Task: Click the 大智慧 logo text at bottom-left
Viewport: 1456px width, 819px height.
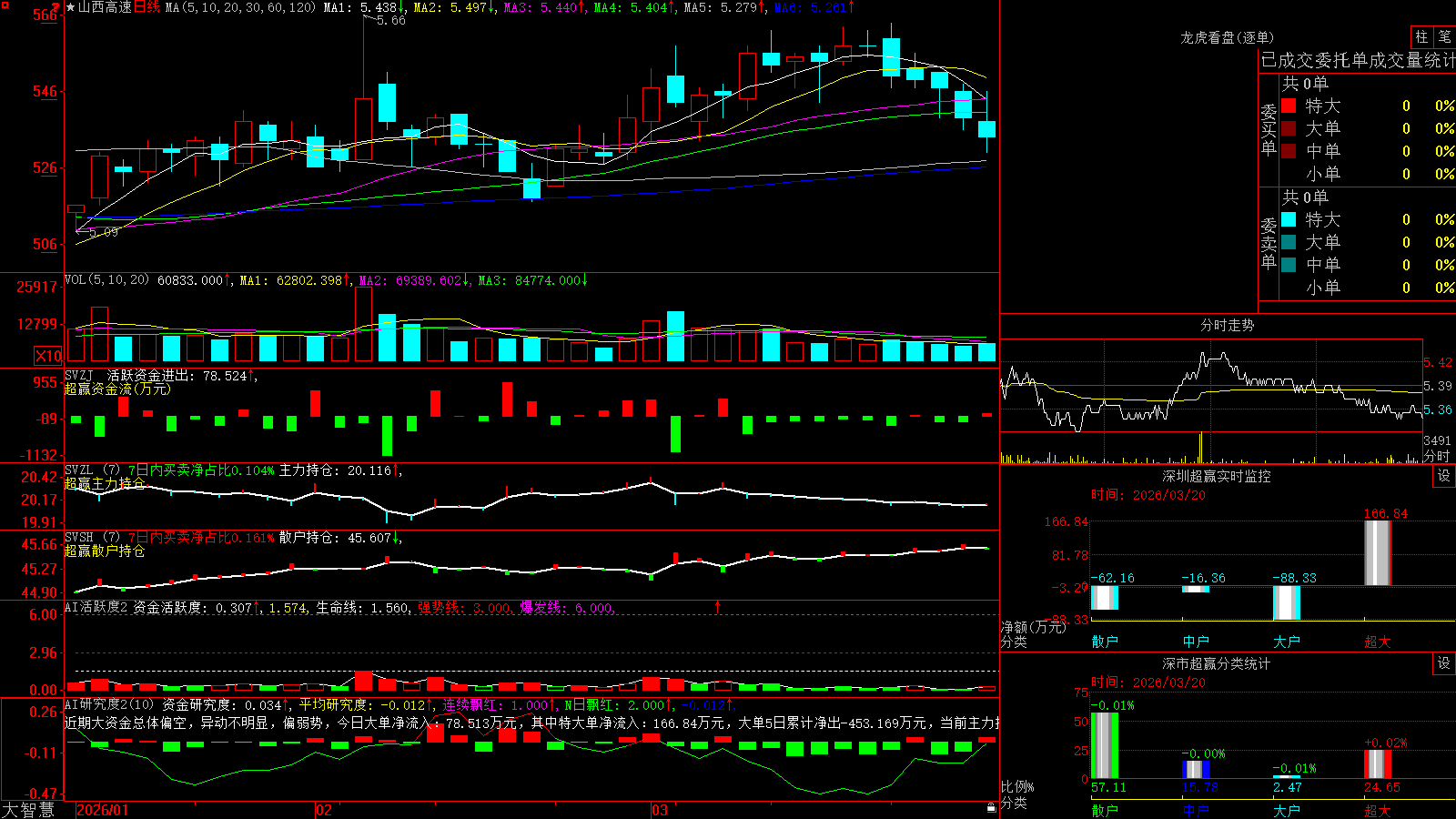Action: pos(28,809)
